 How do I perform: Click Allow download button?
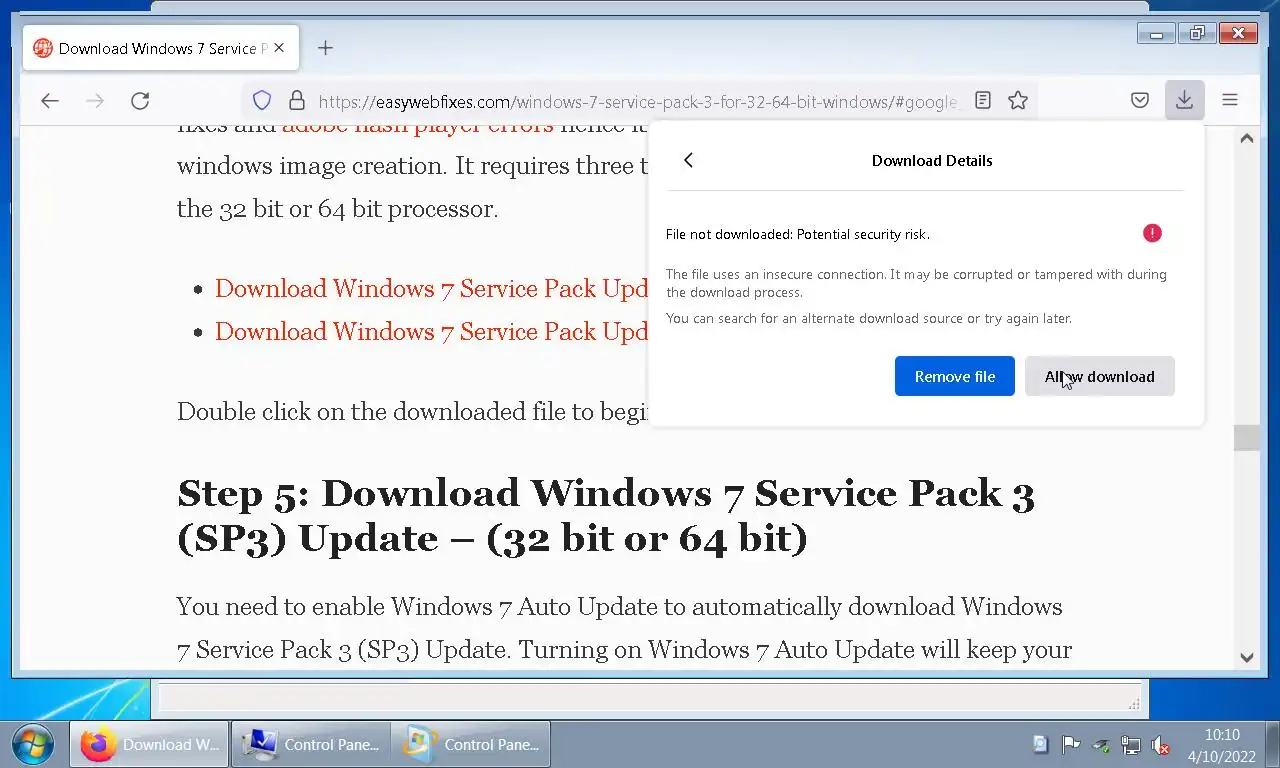[1100, 376]
